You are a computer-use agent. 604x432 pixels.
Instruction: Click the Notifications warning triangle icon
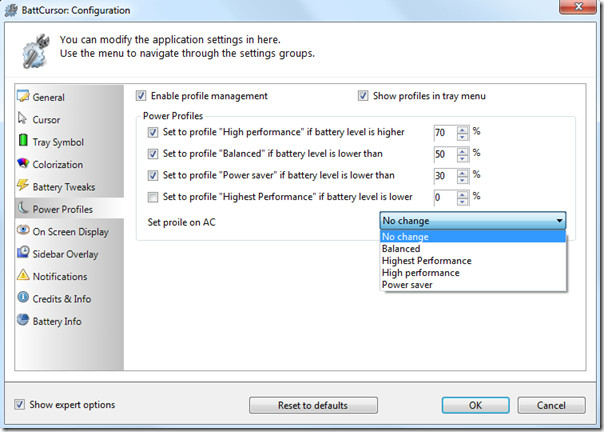tap(23, 275)
